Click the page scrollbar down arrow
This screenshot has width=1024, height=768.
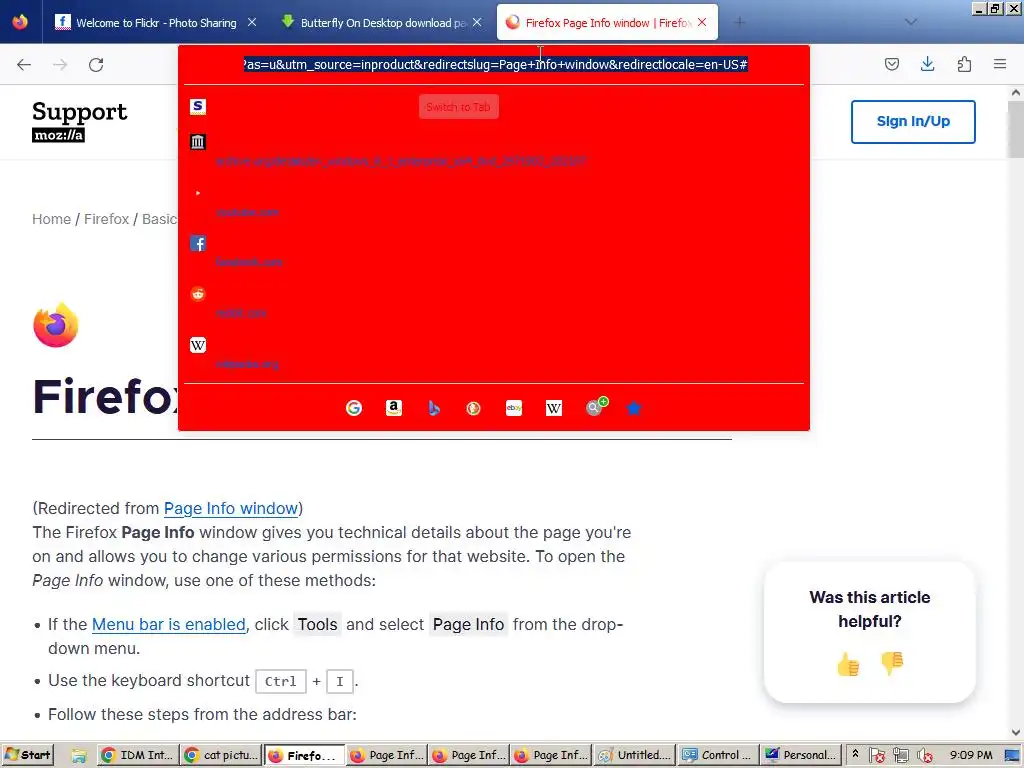1016,732
